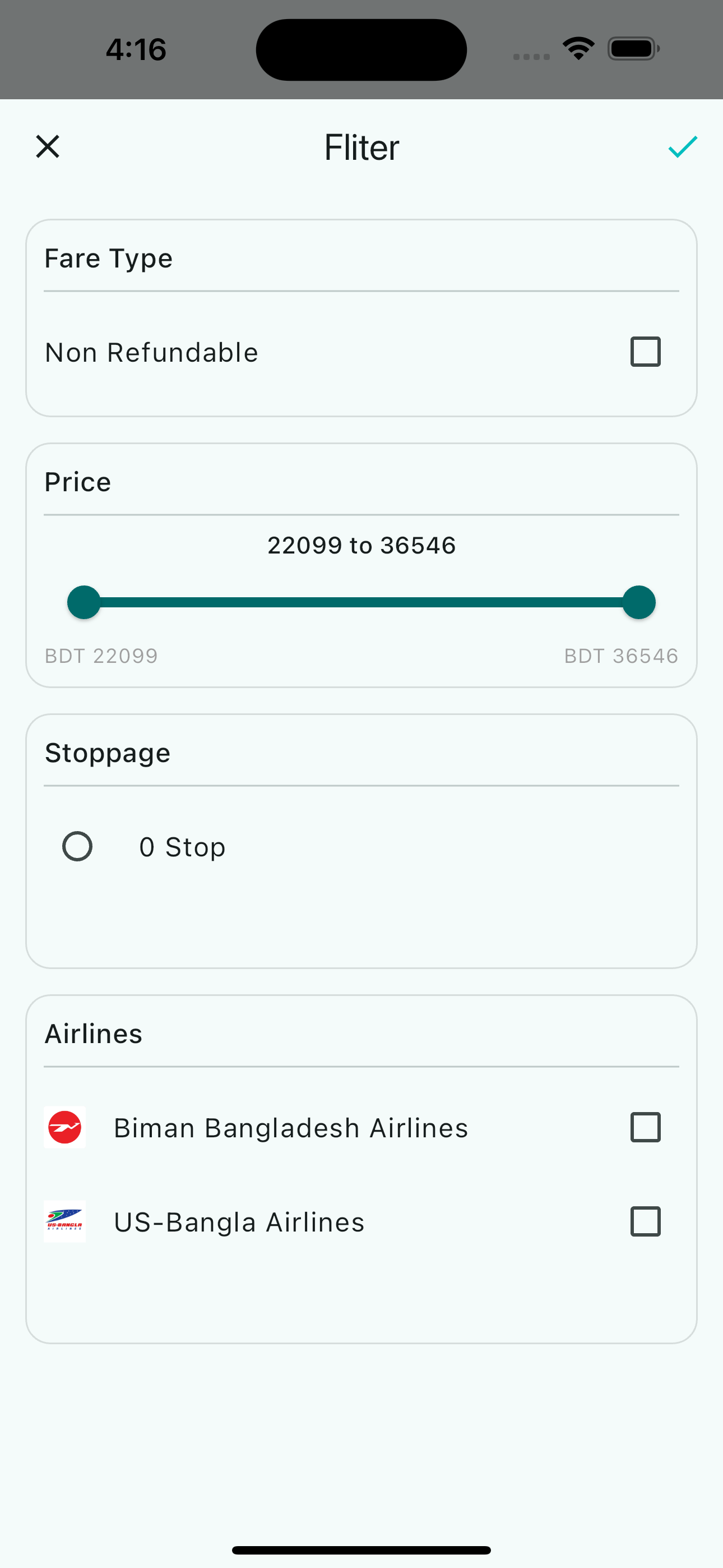Click the minimum price slider handle
This screenshot has height=1568, width=723.
84,603
